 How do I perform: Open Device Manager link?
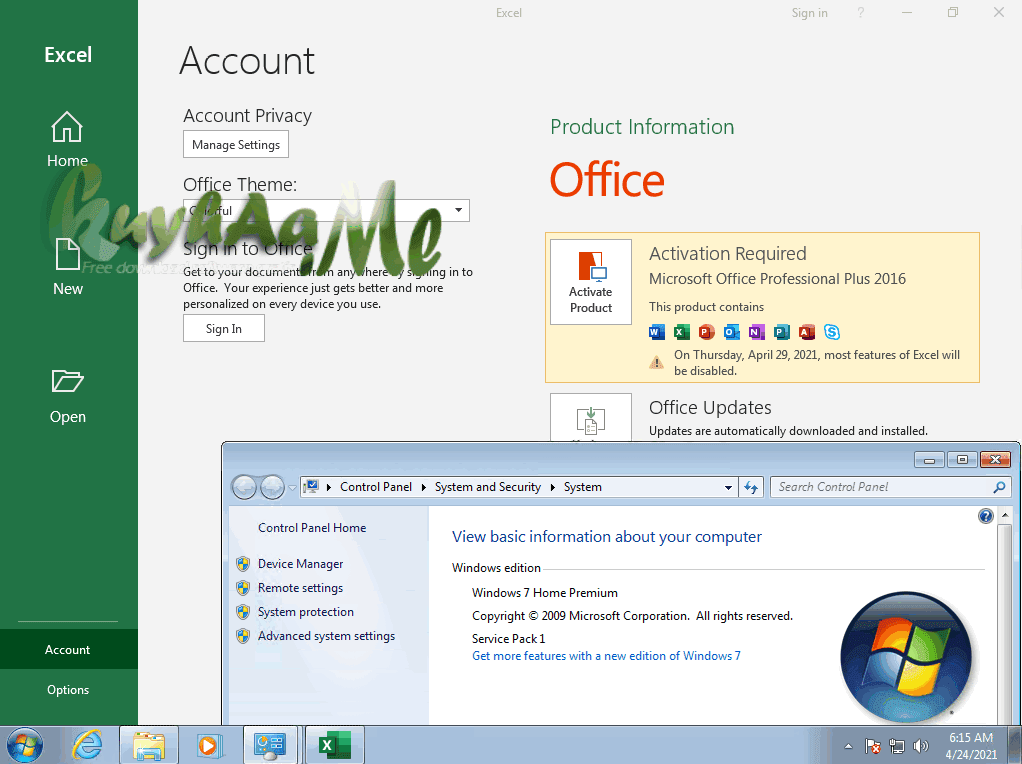[300, 564]
